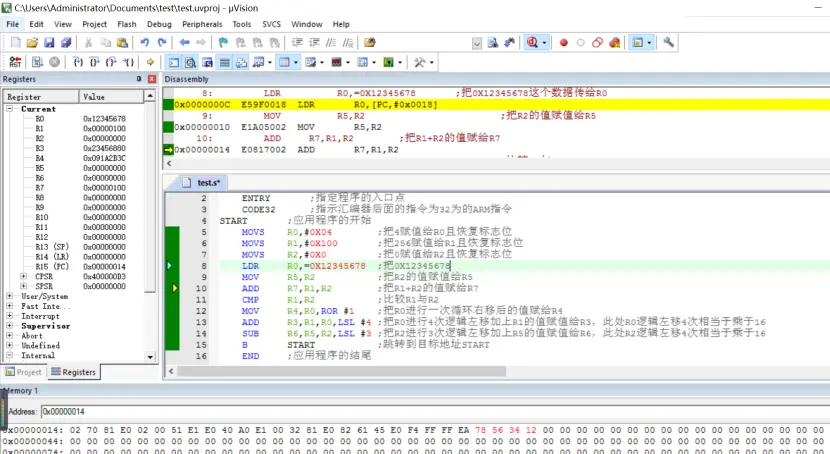Disable all breakpoints
Viewport: 830px width, 454px height.
[598, 42]
